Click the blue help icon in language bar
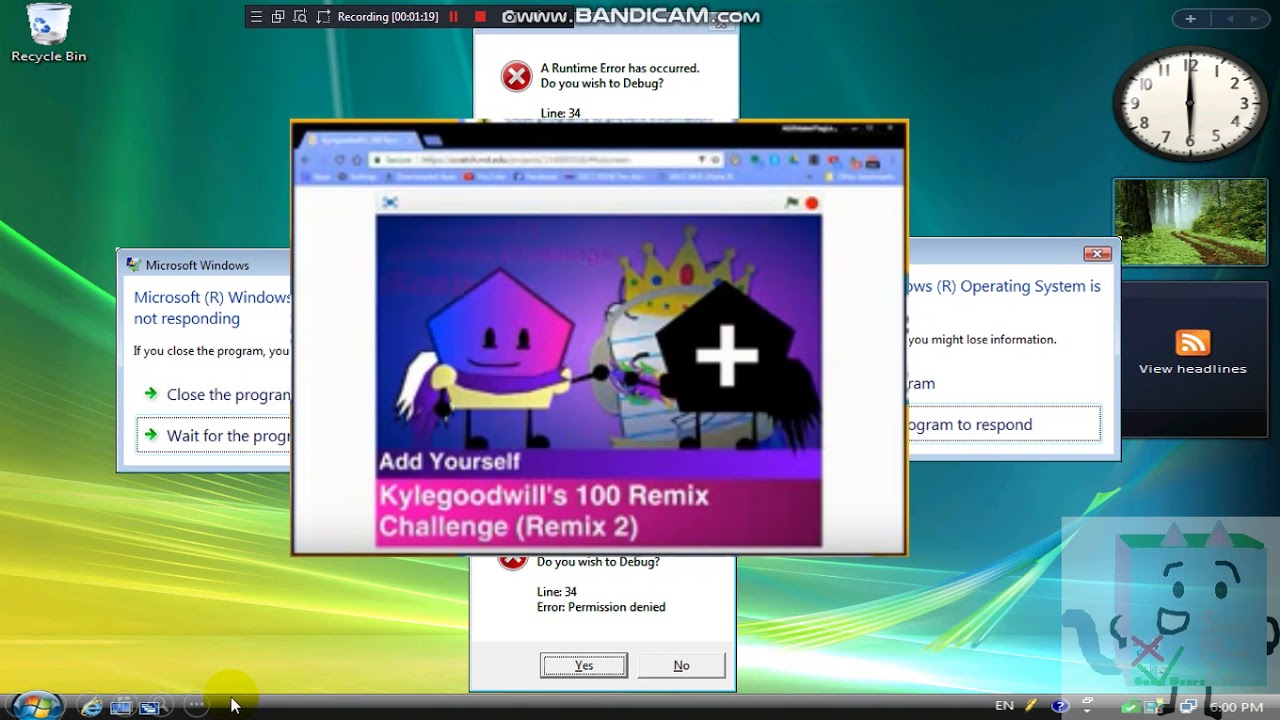This screenshot has width=1280, height=720. point(1060,706)
